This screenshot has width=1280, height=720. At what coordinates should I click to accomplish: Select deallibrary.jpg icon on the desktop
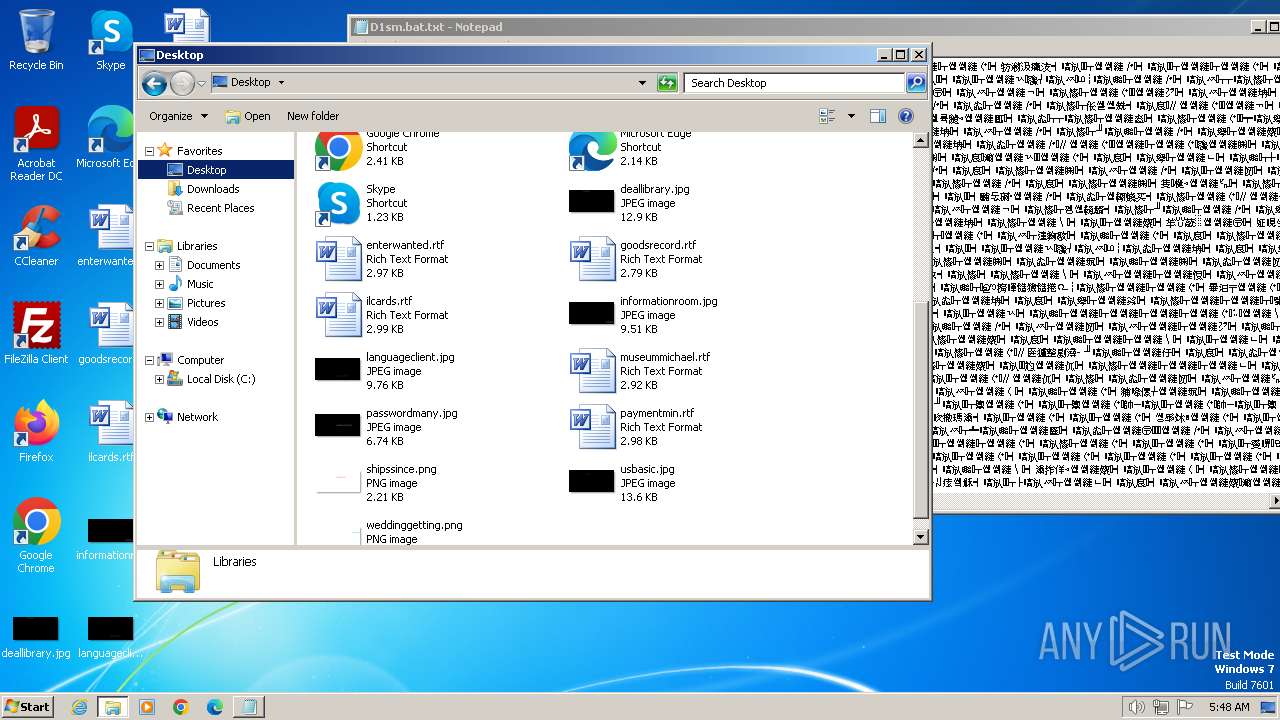(36, 638)
